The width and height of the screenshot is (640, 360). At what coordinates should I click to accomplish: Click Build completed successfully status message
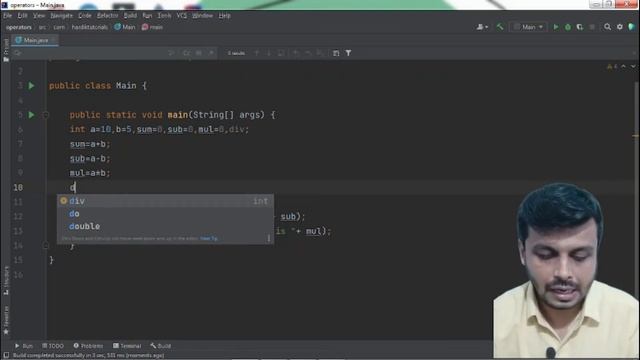point(88,356)
